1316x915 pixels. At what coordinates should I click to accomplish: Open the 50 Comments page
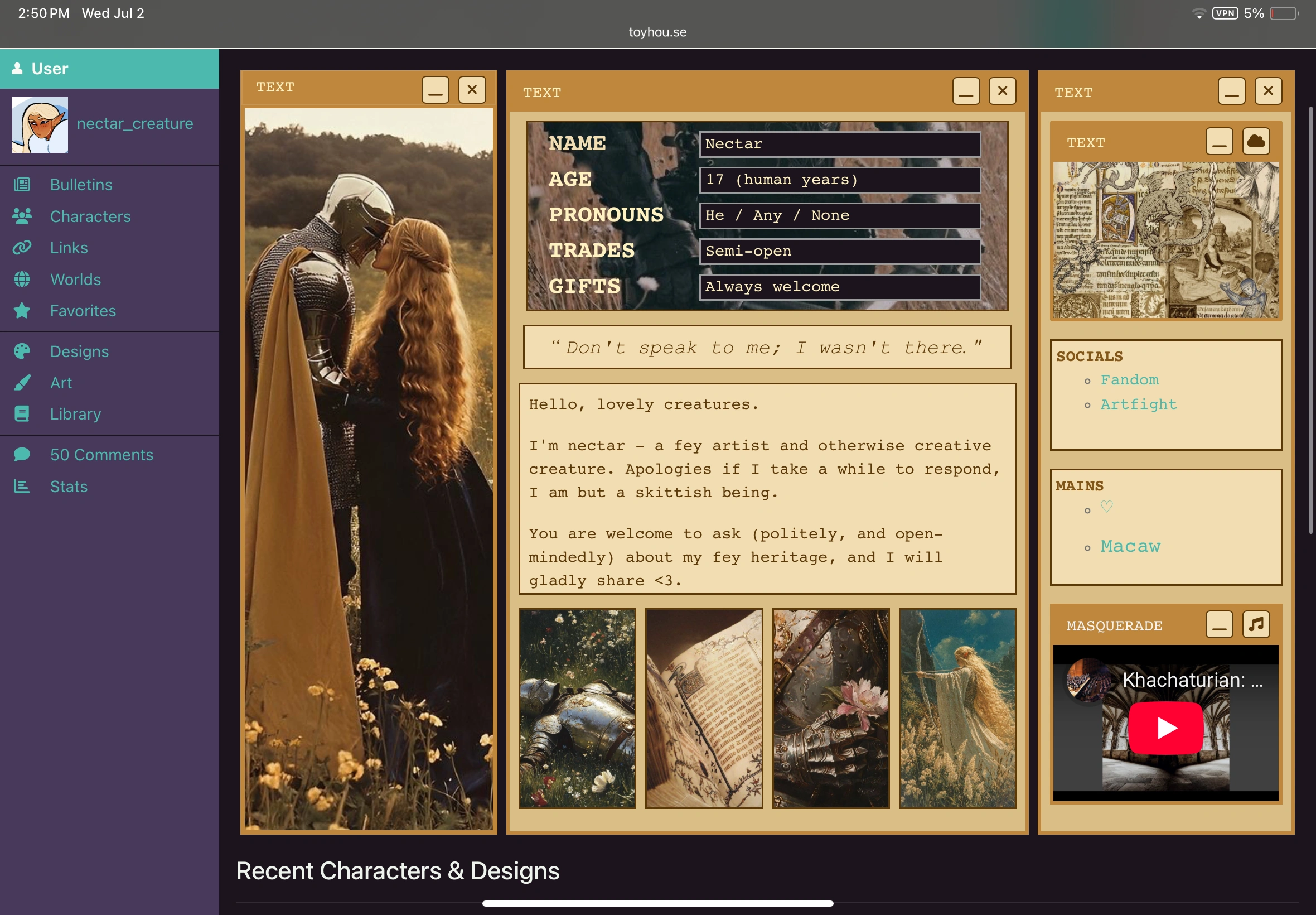pos(101,455)
